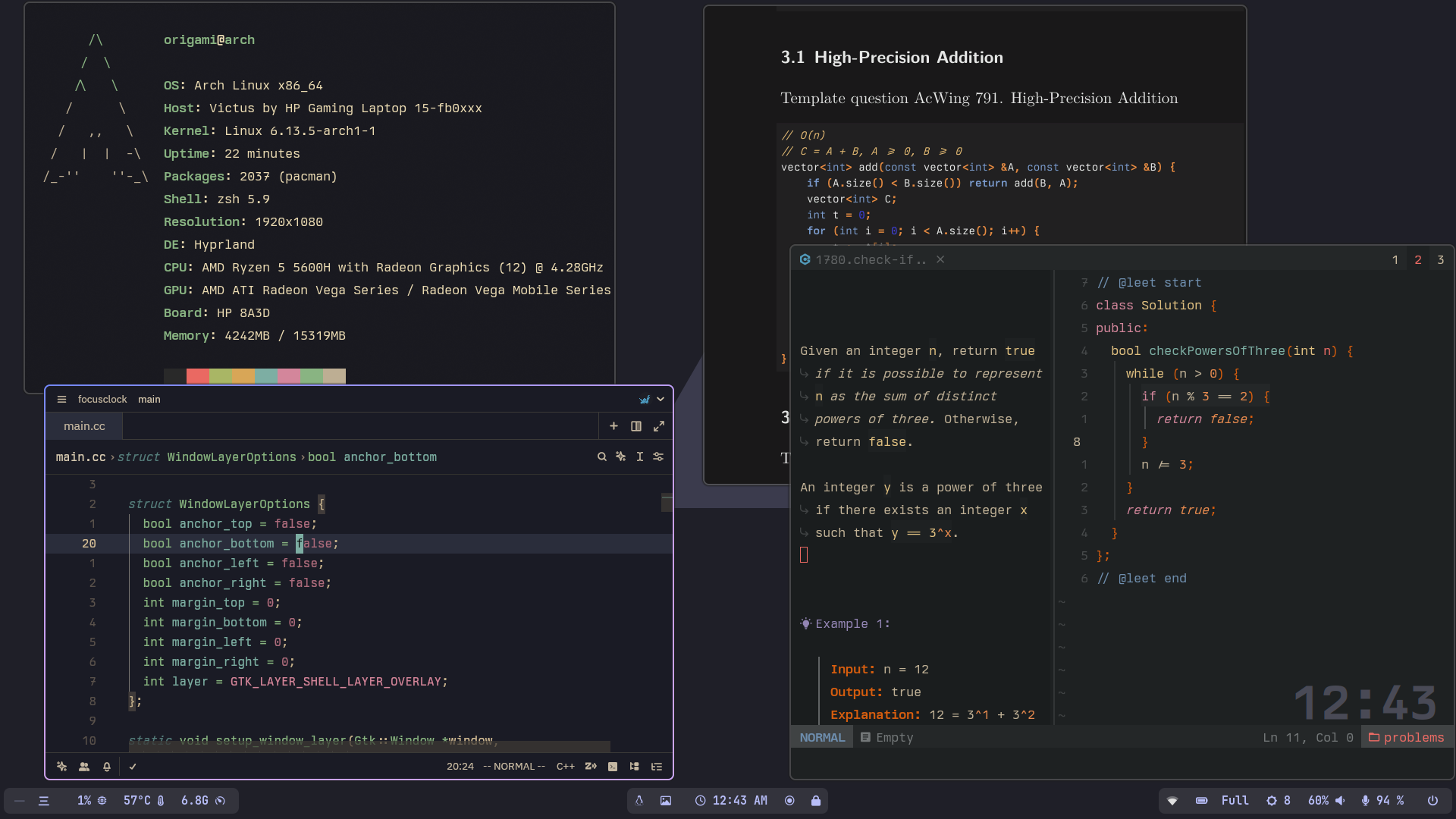Open the Zed hamburger menu
1456x819 pixels.
tap(62, 400)
